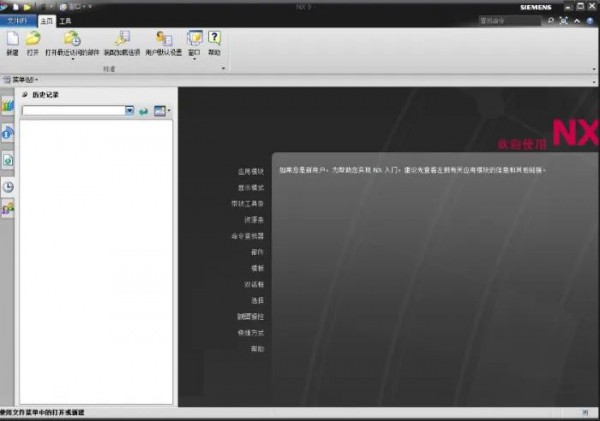
Task: Open view style dropdown arrow in History panel
Action: [169, 111]
